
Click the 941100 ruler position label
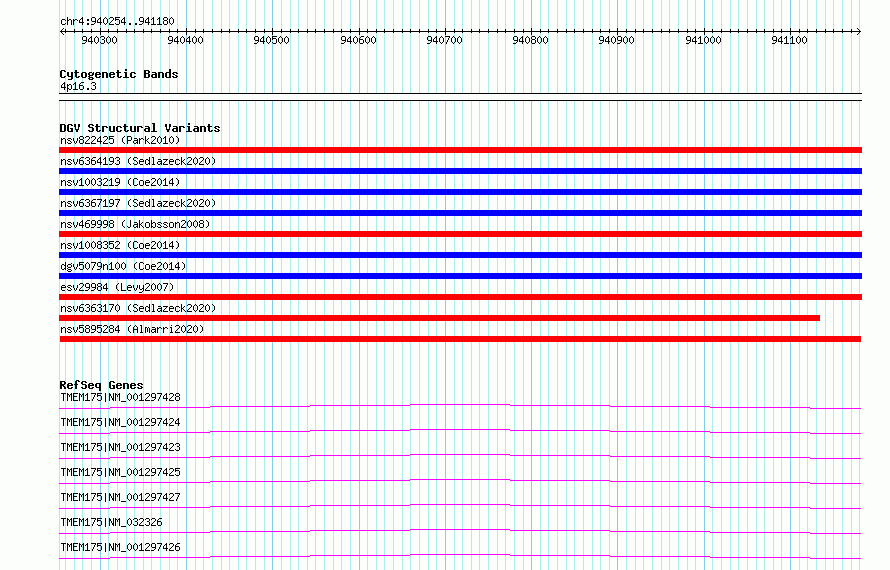pyautogui.click(x=789, y=40)
